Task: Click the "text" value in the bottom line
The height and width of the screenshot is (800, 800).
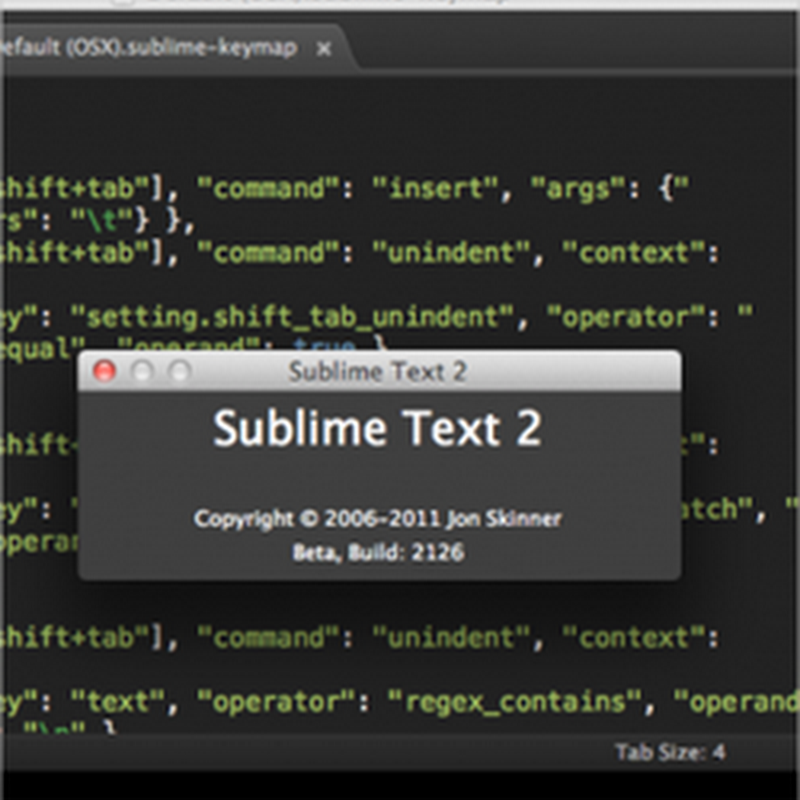Action: point(117,702)
